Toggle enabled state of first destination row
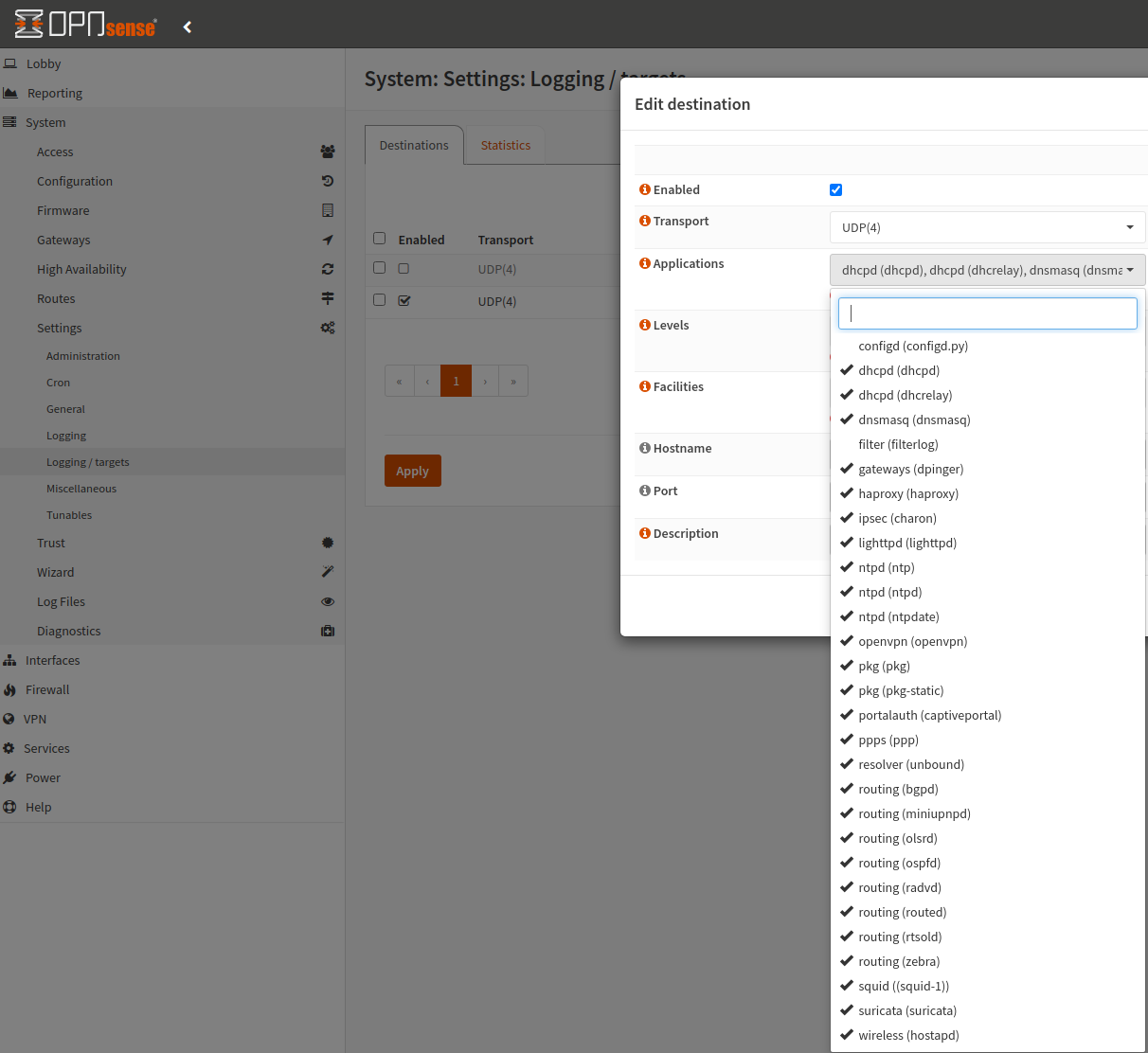 404,269
